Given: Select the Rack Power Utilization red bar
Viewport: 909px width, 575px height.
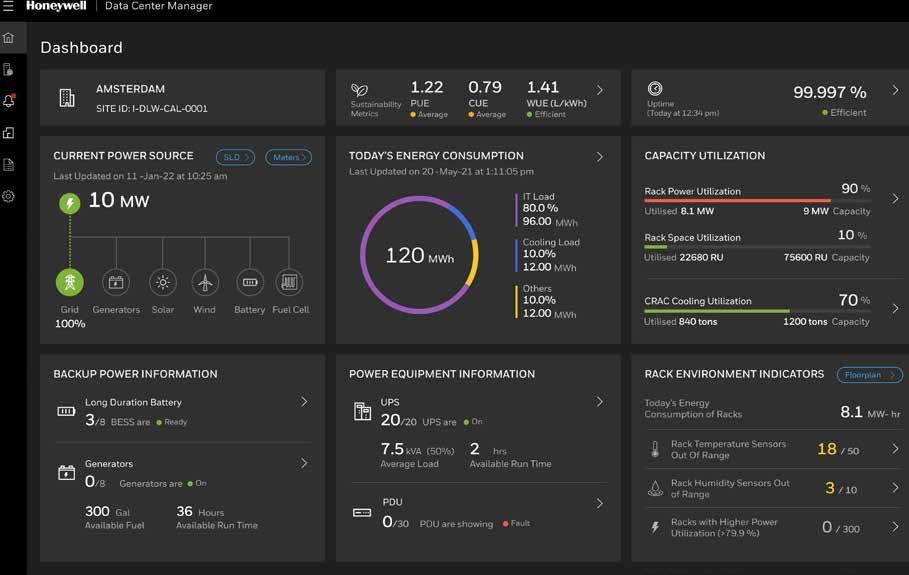Looking at the screenshot, I should click(x=737, y=201).
